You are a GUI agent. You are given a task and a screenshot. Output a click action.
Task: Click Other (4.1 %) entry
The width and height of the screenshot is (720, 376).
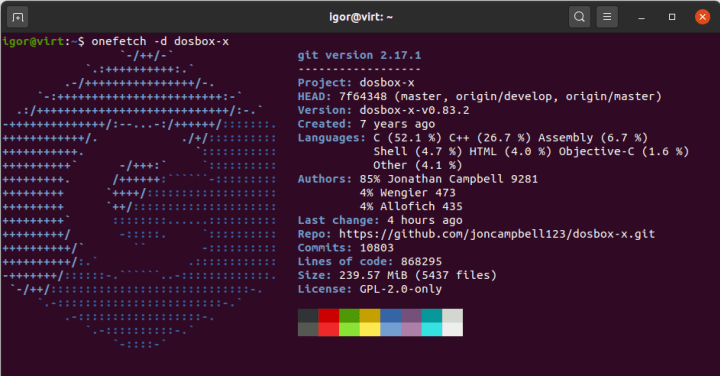point(417,165)
